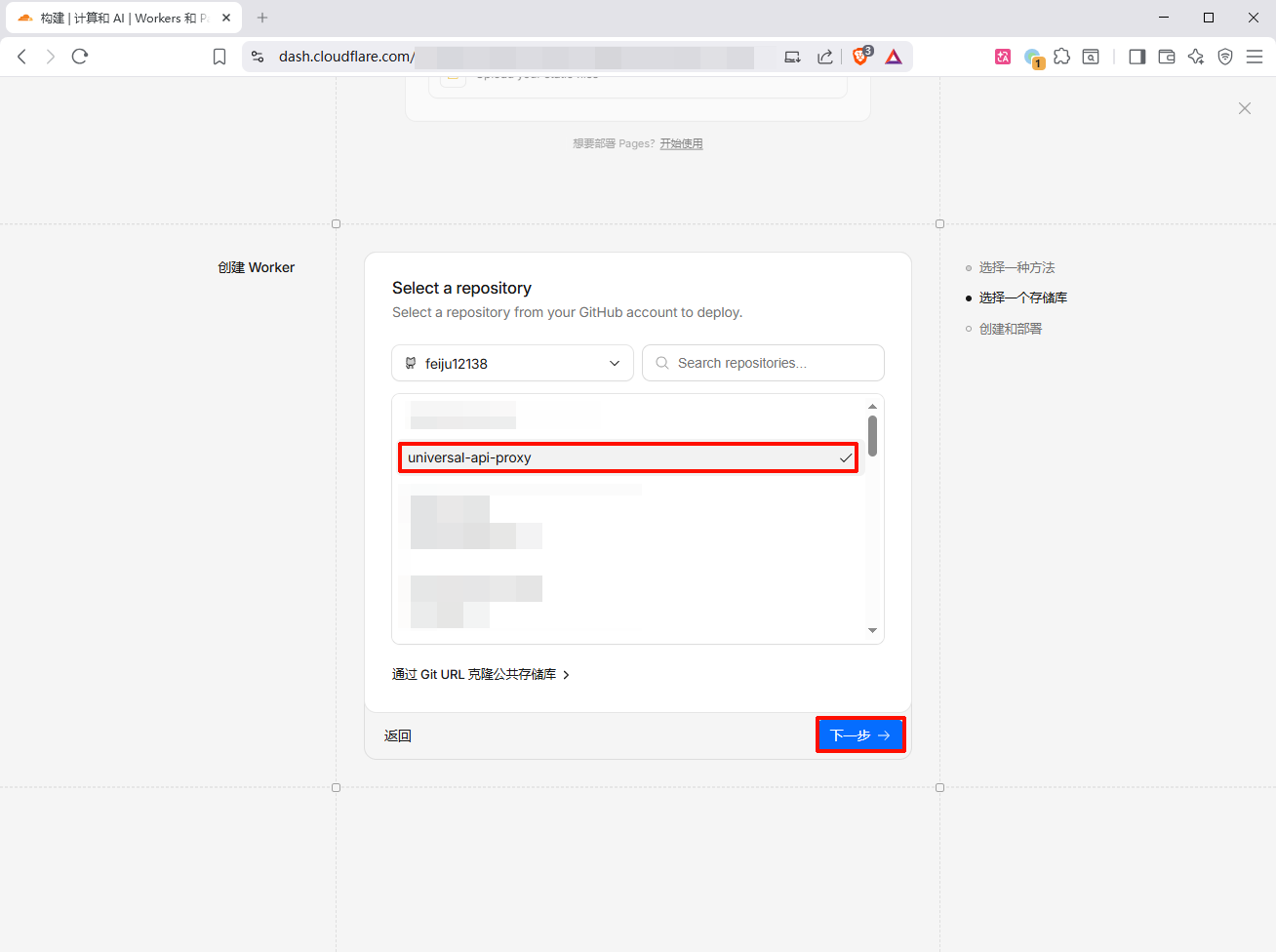Close the create Worker dialog with X

coord(1244,108)
